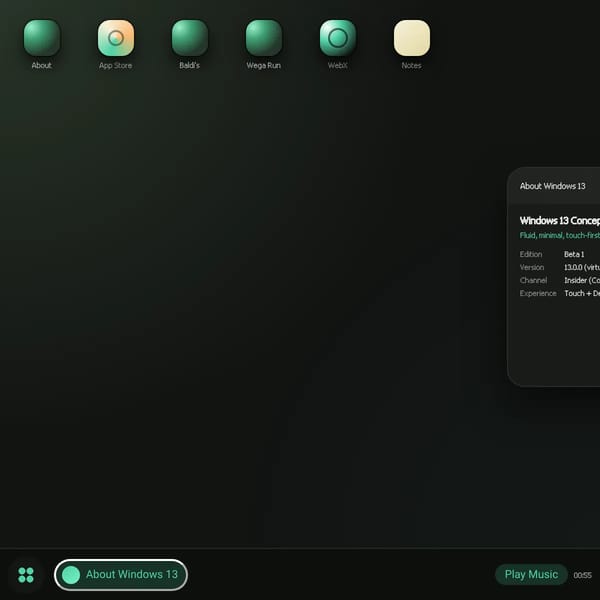Click the Experience label
Screen dimensions: 600x600
tap(538, 293)
